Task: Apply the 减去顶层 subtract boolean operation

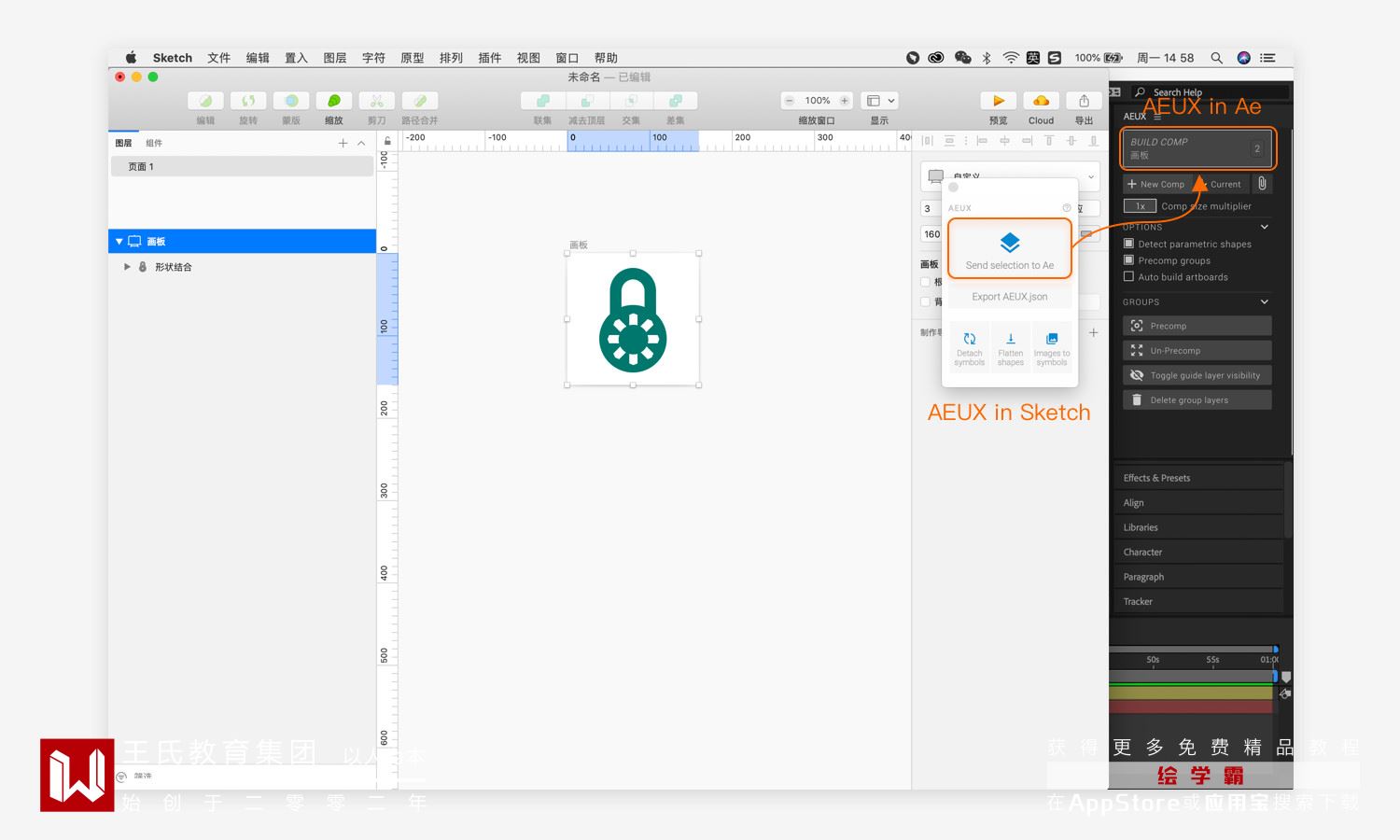Action: tap(586, 101)
